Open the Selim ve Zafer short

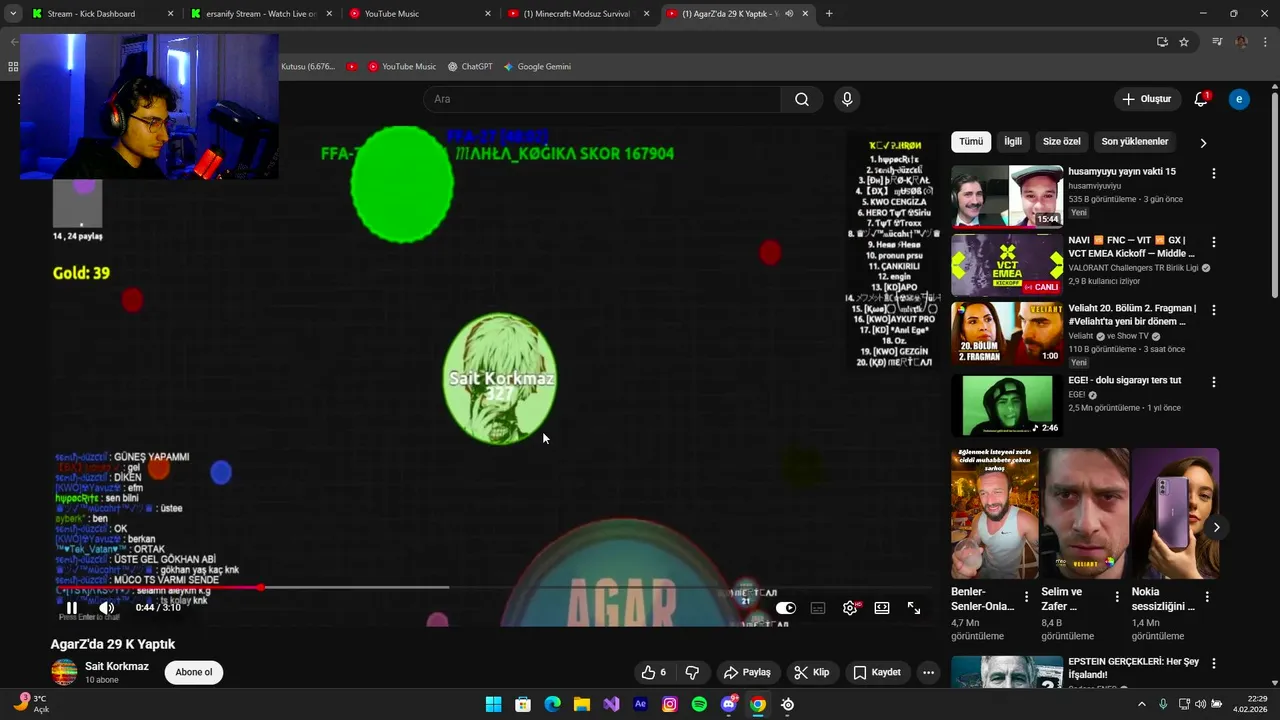1085,513
